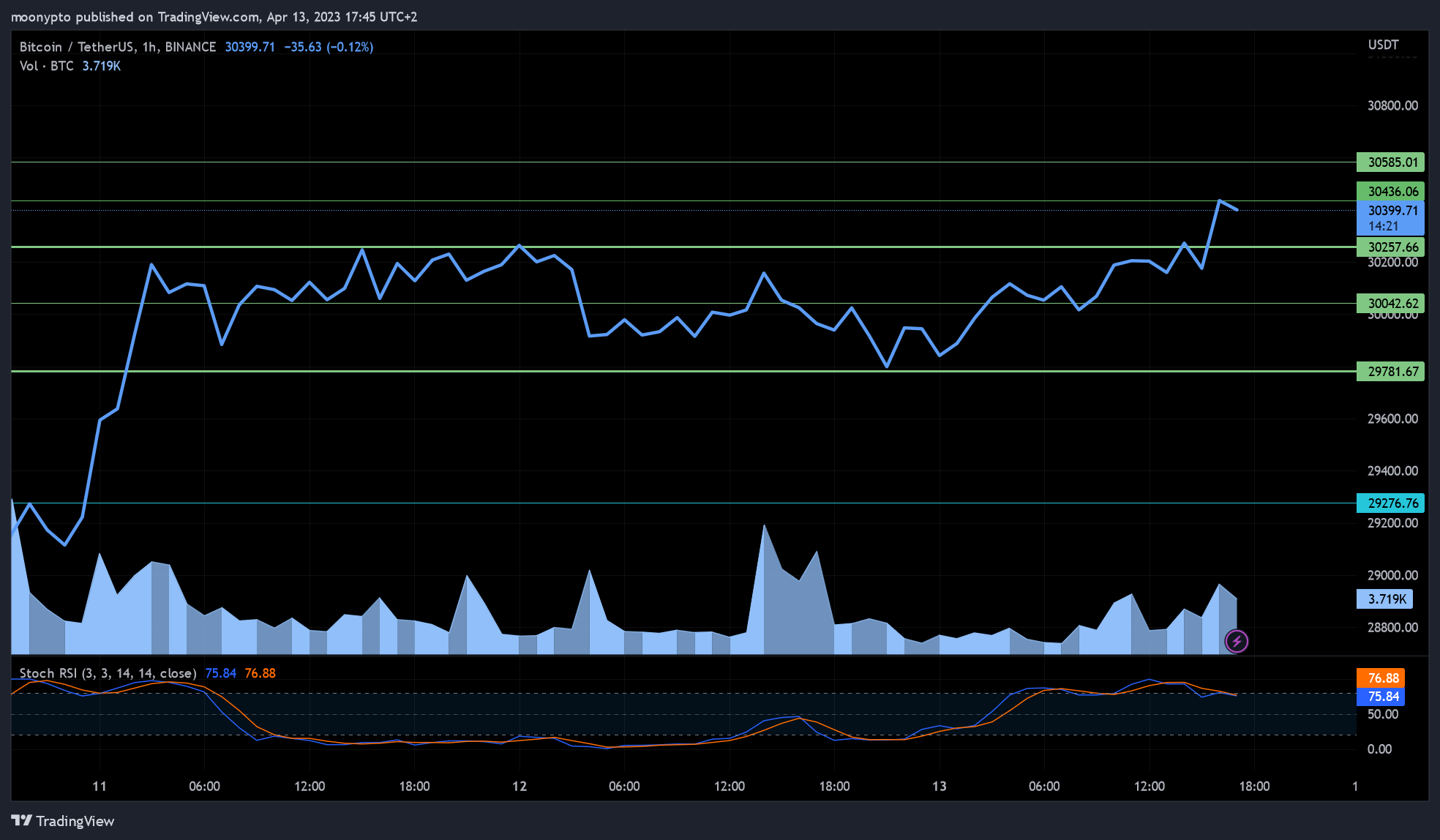This screenshot has height=840, width=1440.
Task: Click the 29600.00 price axis label
Action: [x=1392, y=419]
